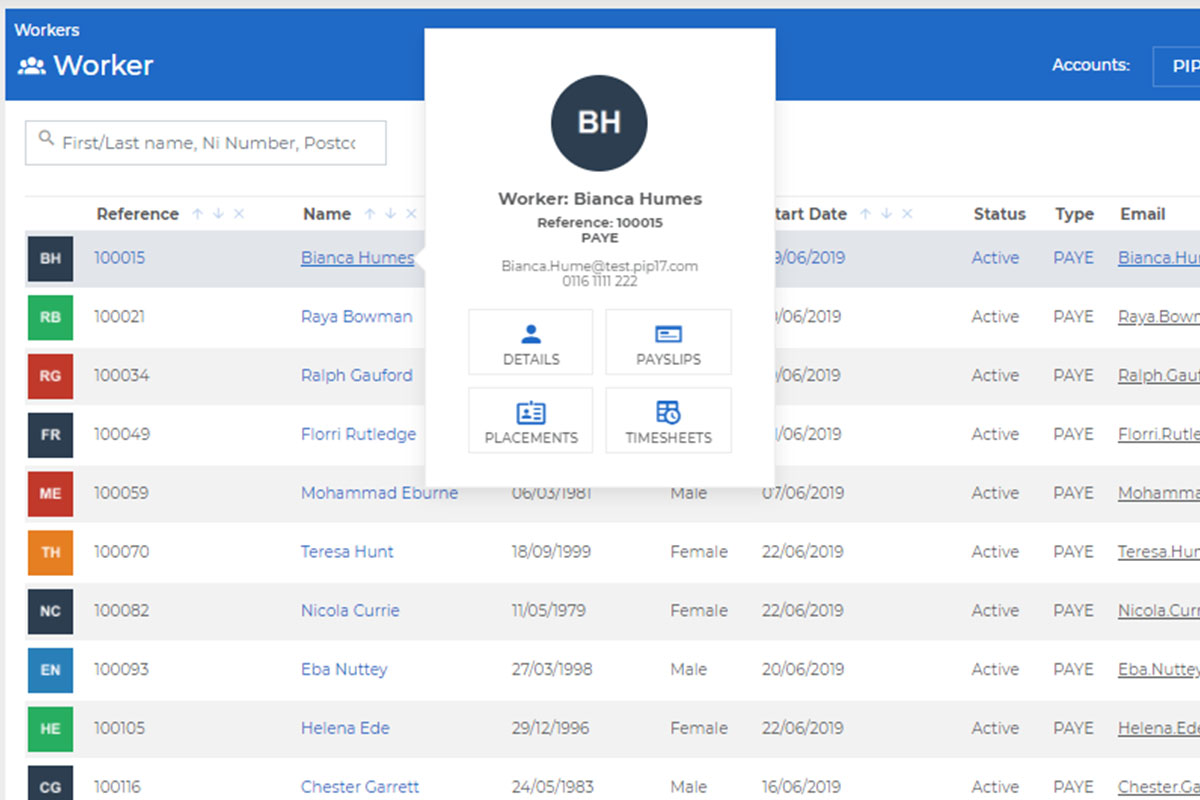Open the Eba Nuttey worker link
This screenshot has height=800, width=1200.
coord(344,670)
